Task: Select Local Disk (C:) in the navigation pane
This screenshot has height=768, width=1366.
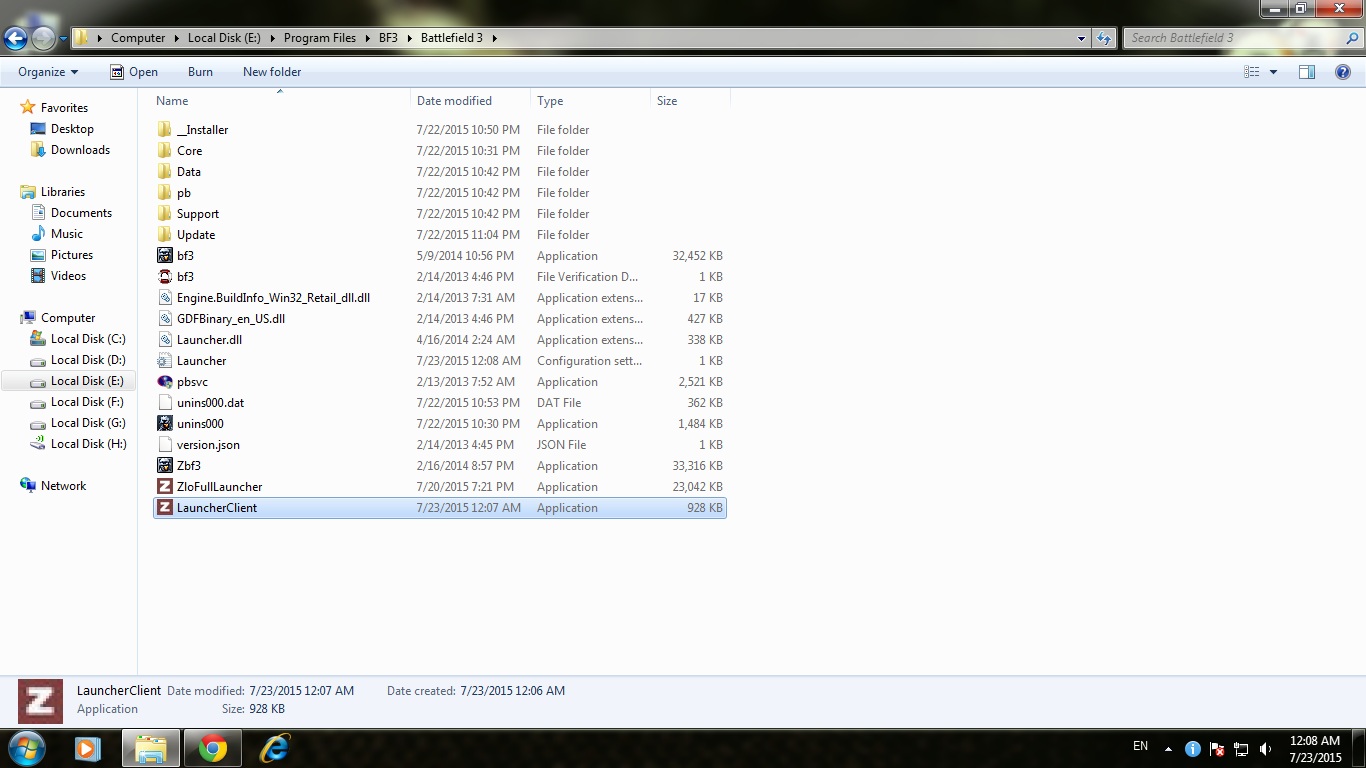Action: coord(88,339)
